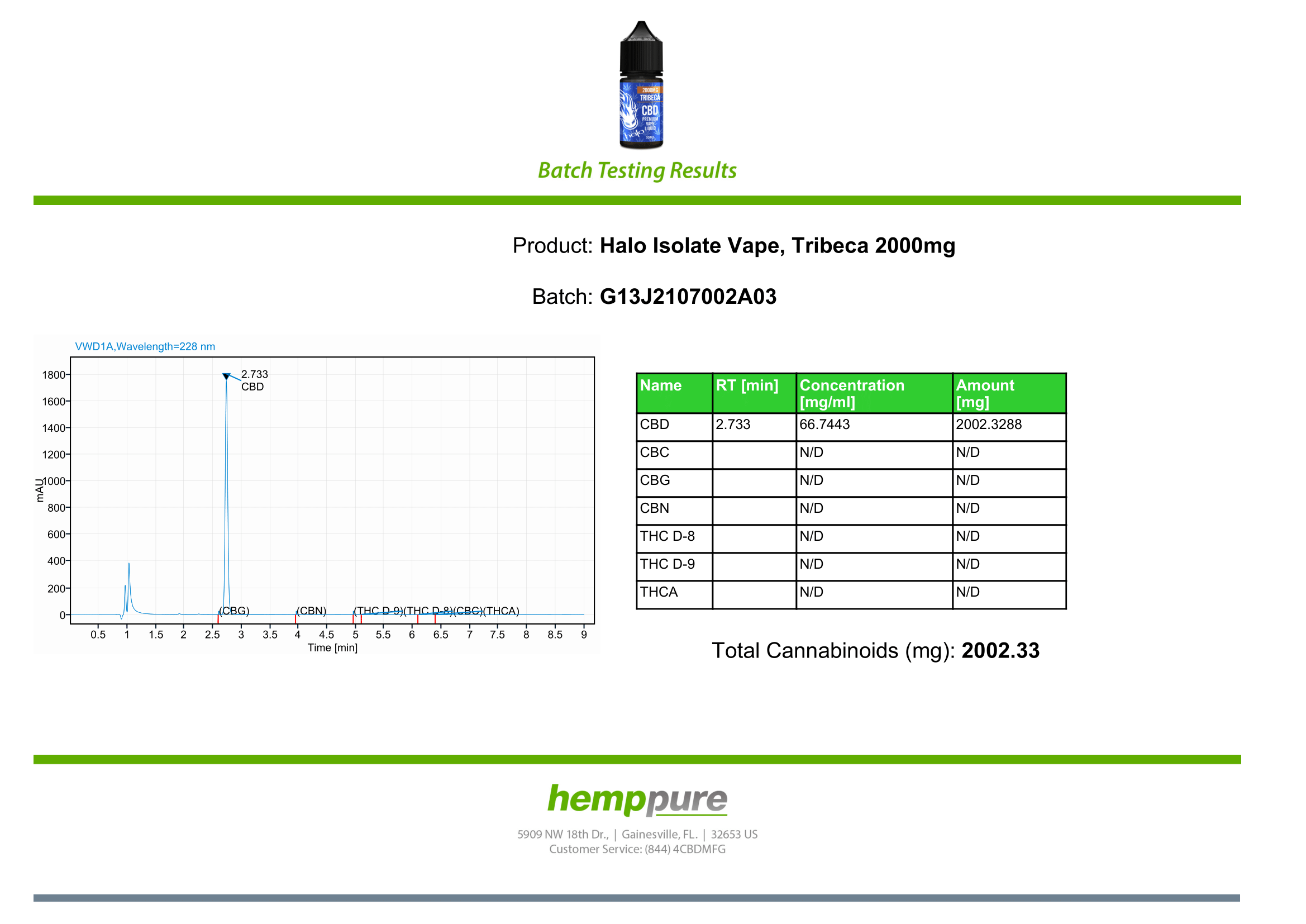Click the 'Name' table header
Screen dimensions: 1306x924
pyautogui.click(x=674, y=393)
